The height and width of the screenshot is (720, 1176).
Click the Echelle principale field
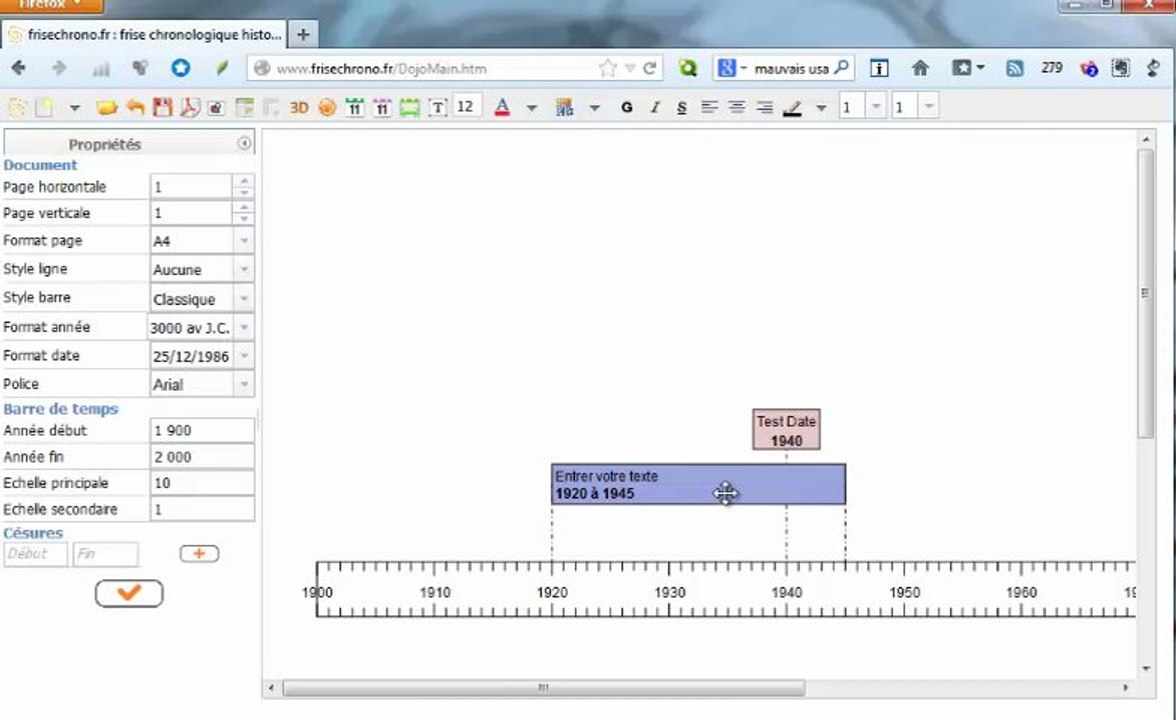[x=202, y=483]
